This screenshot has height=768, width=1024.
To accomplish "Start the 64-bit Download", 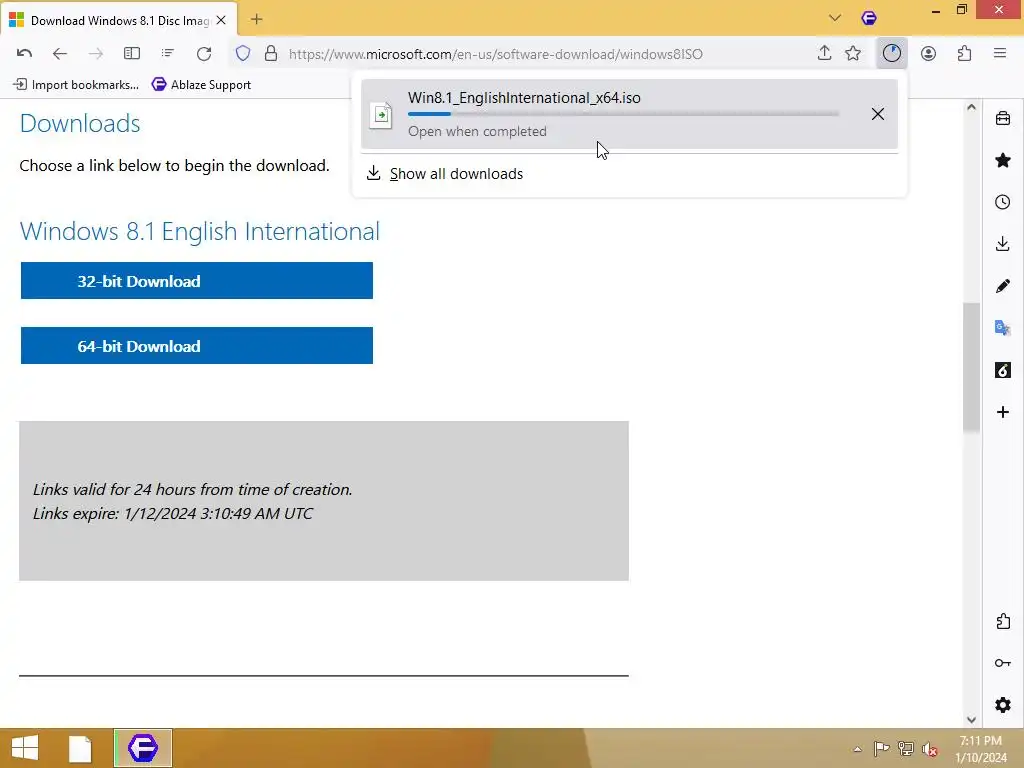I will (197, 345).
